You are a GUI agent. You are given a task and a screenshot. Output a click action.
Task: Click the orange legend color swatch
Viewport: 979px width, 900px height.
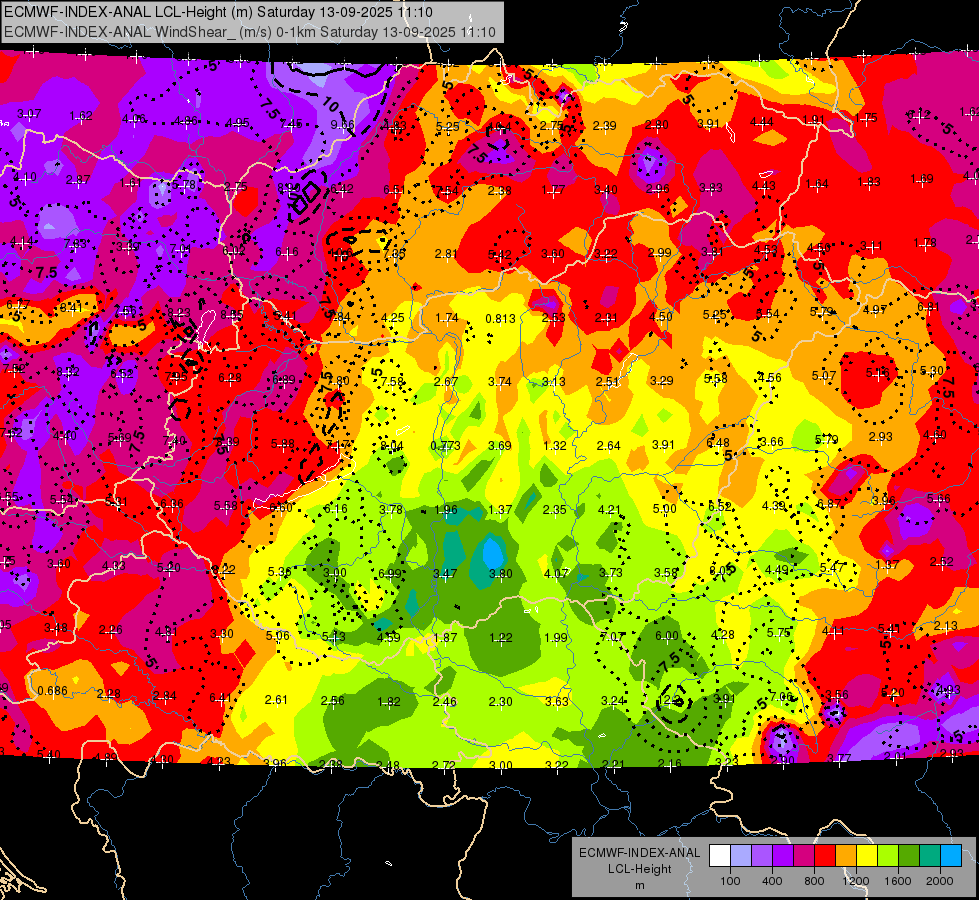pos(846,855)
